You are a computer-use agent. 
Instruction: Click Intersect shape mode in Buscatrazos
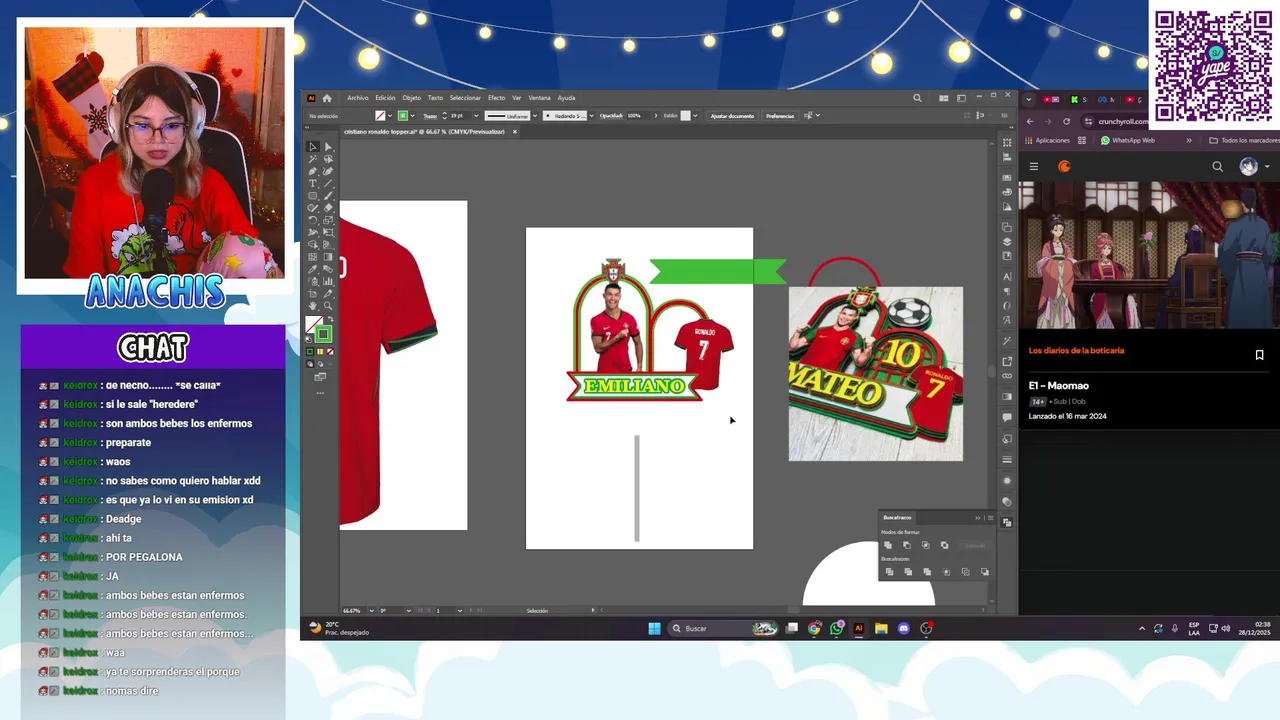point(926,545)
